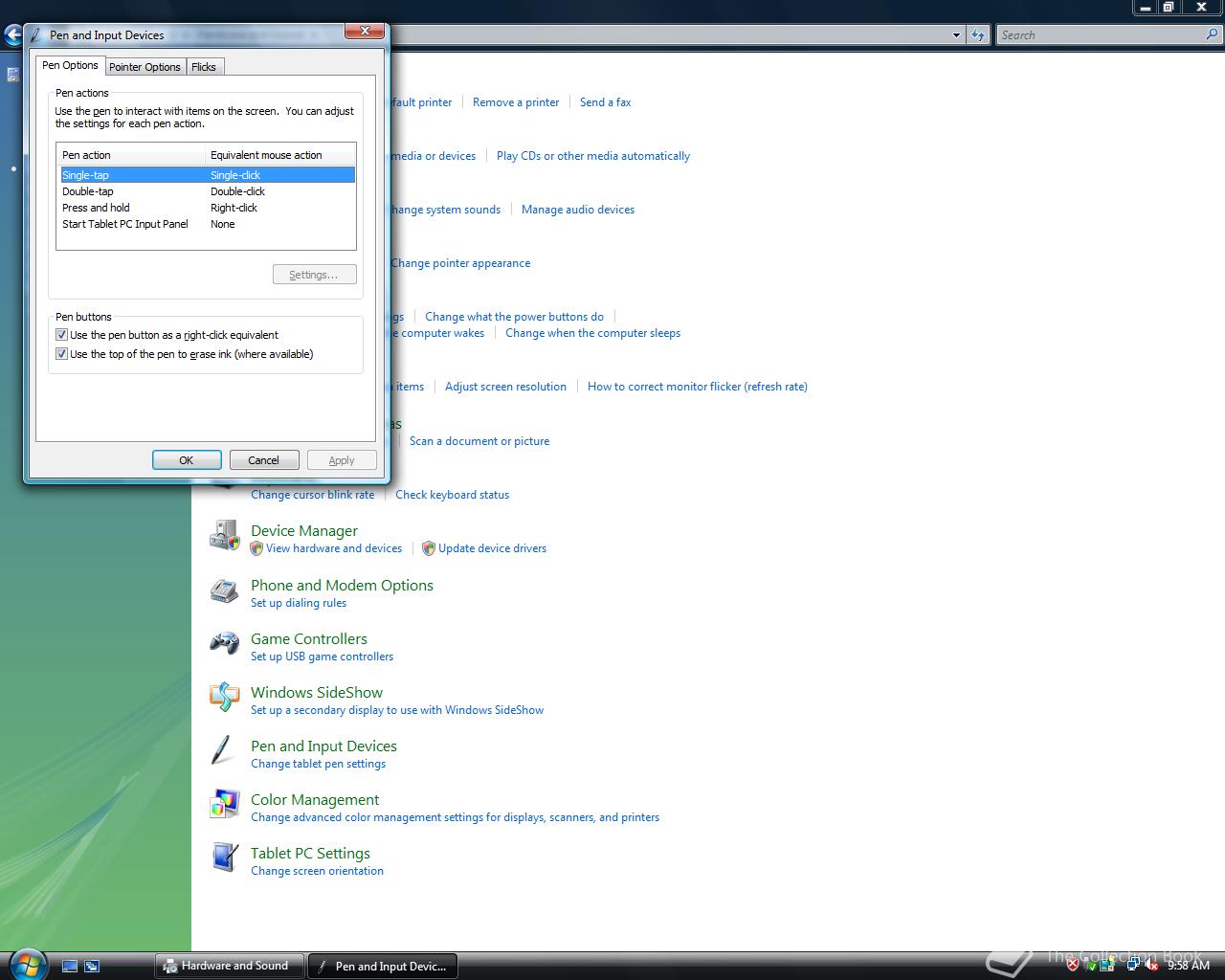Open the network connection tray icon
This screenshot has height=980, width=1225.
[1132, 966]
